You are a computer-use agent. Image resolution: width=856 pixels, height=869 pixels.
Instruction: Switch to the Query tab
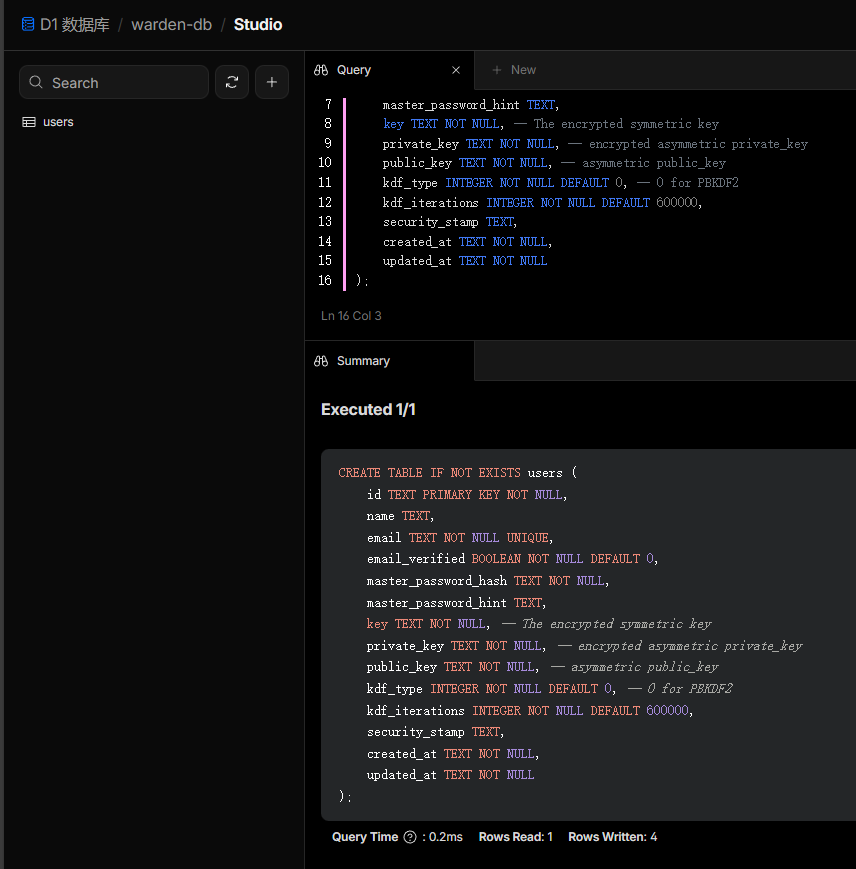(354, 70)
